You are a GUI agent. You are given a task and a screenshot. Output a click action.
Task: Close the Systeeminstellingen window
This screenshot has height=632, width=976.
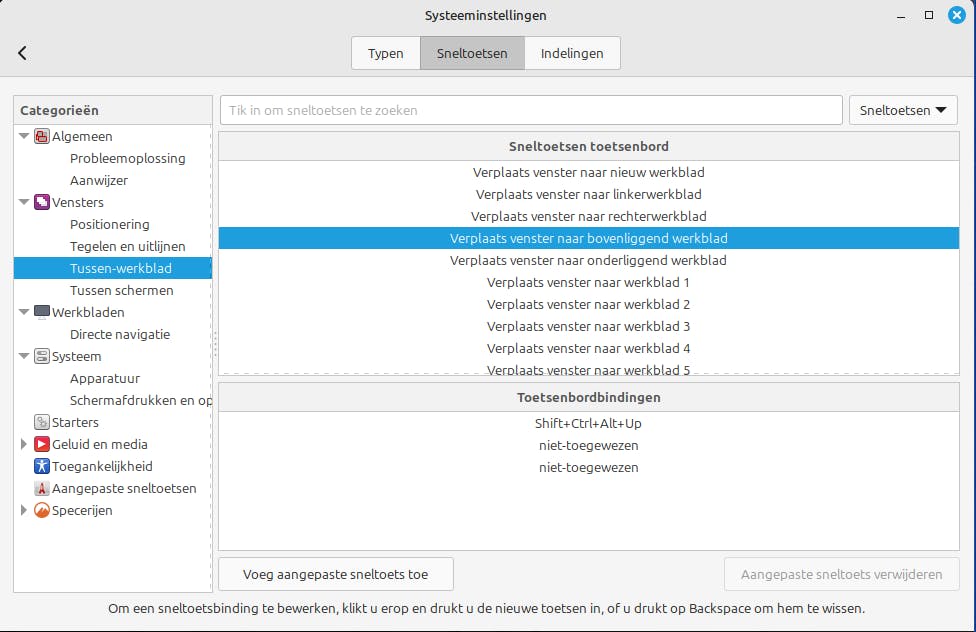tap(957, 15)
